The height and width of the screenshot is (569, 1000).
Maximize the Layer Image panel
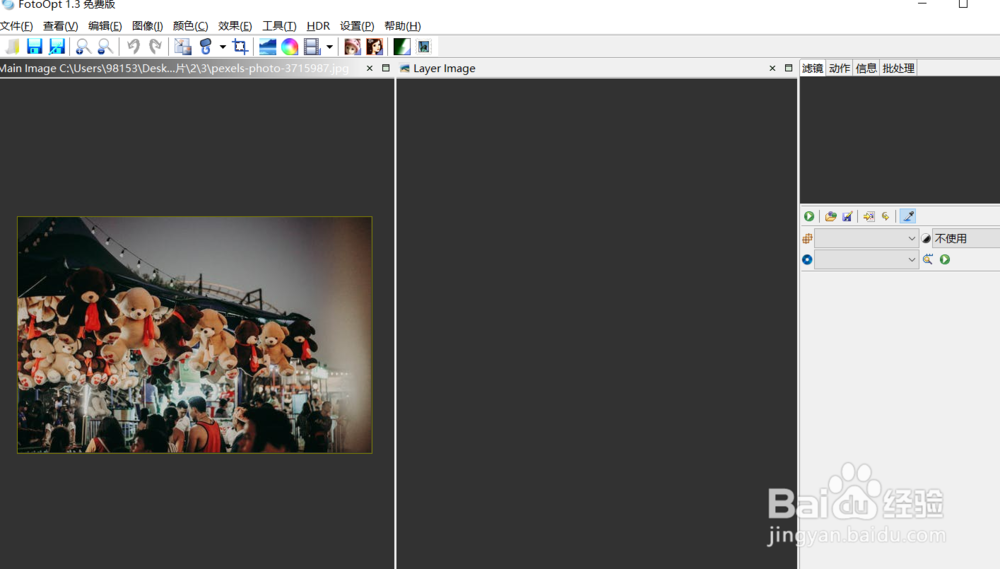pyautogui.click(x=788, y=68)
